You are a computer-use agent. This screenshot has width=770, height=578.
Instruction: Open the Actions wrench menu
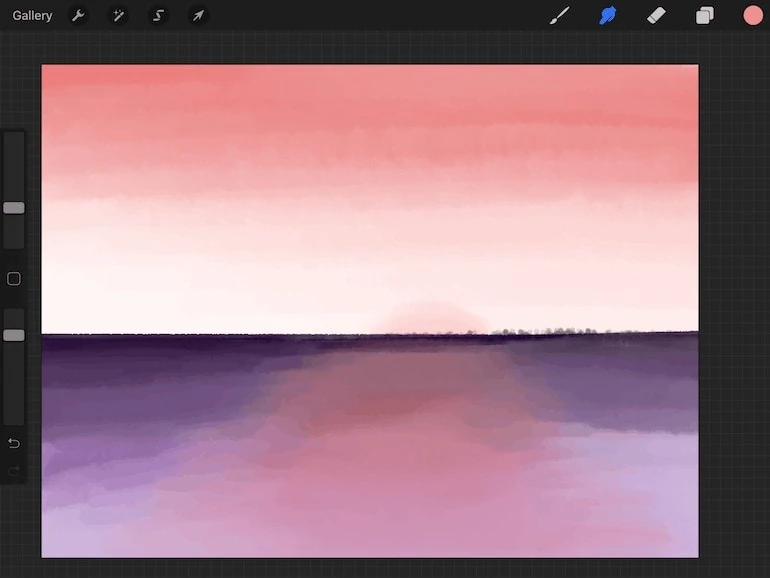tap(78, 16)
